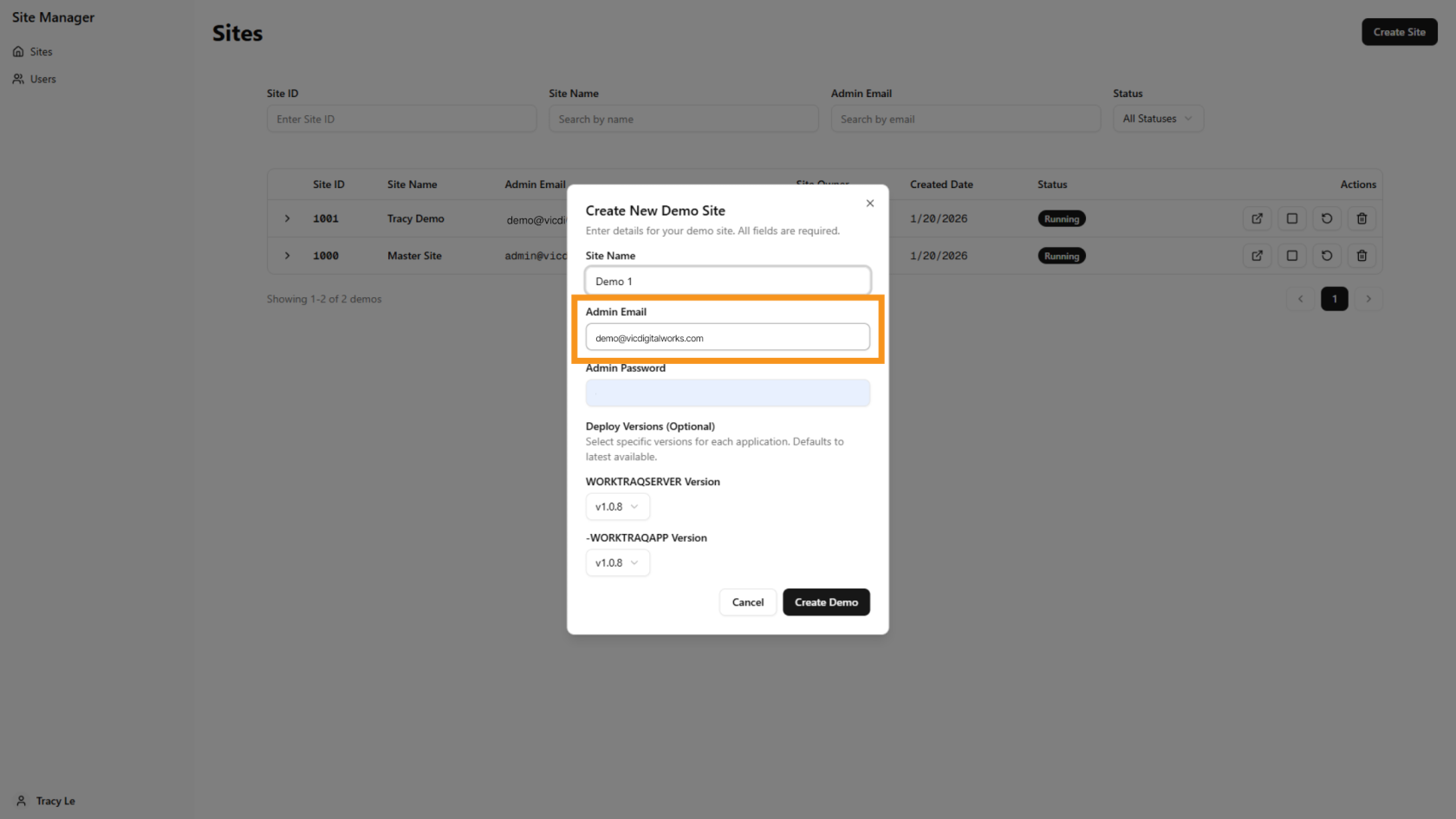1456x819 pixels.
Task: Click the Create Site button
Action: (1399, 31)
